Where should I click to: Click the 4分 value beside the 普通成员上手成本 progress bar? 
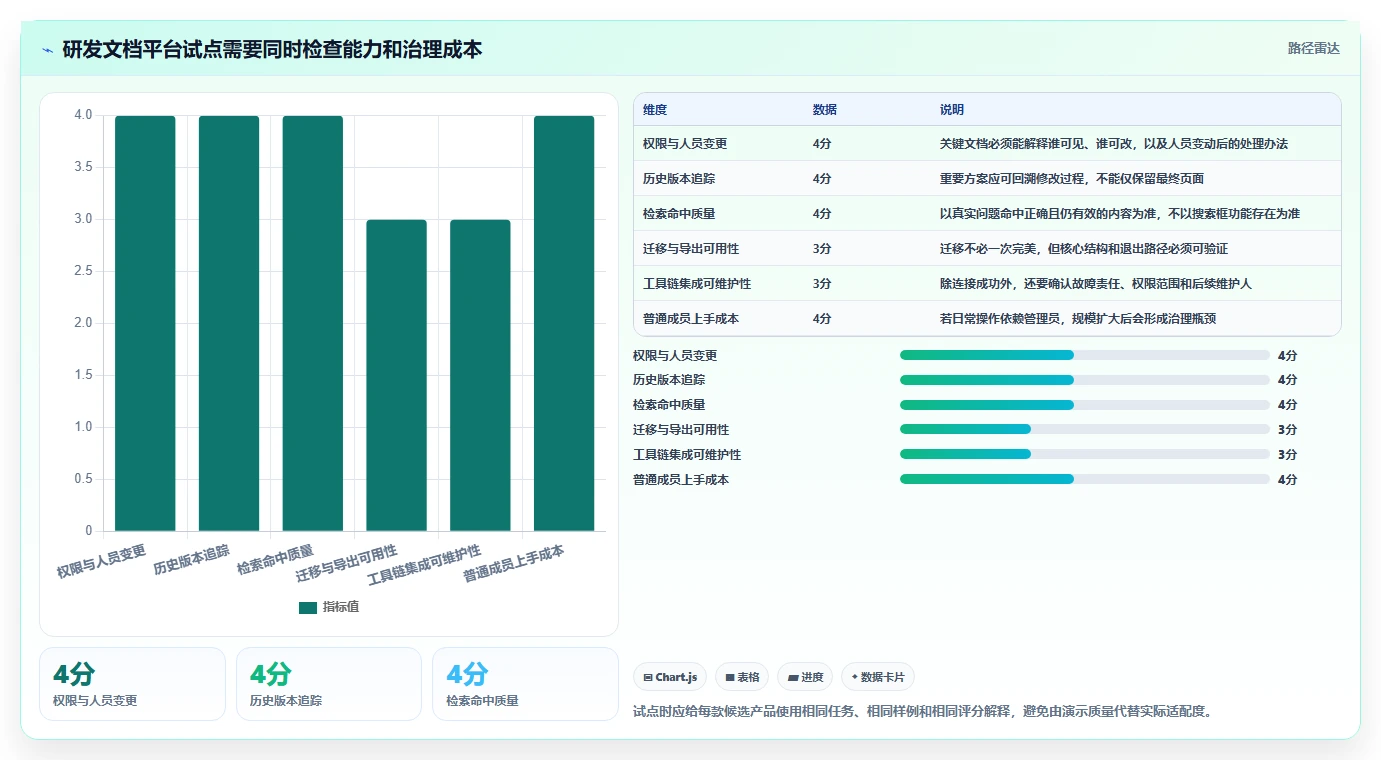point(1287,479)
